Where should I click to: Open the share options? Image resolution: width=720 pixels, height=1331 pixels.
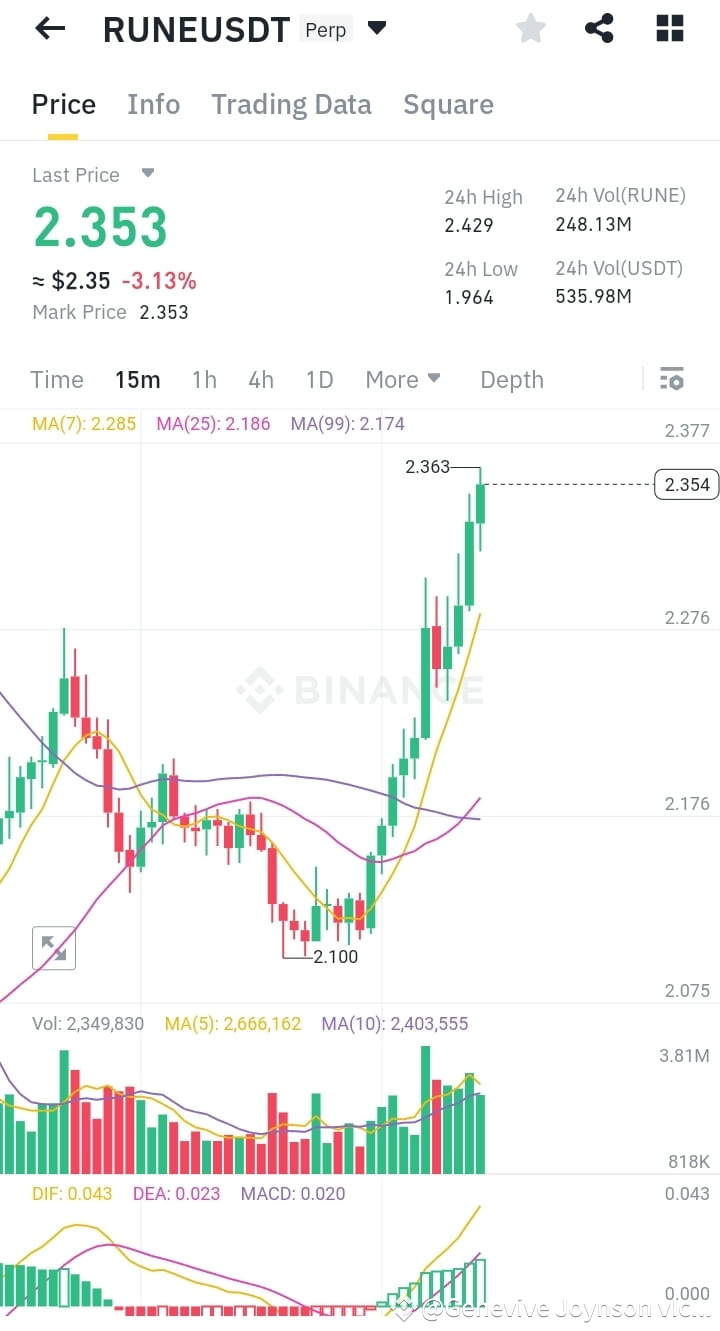[599, 28]
